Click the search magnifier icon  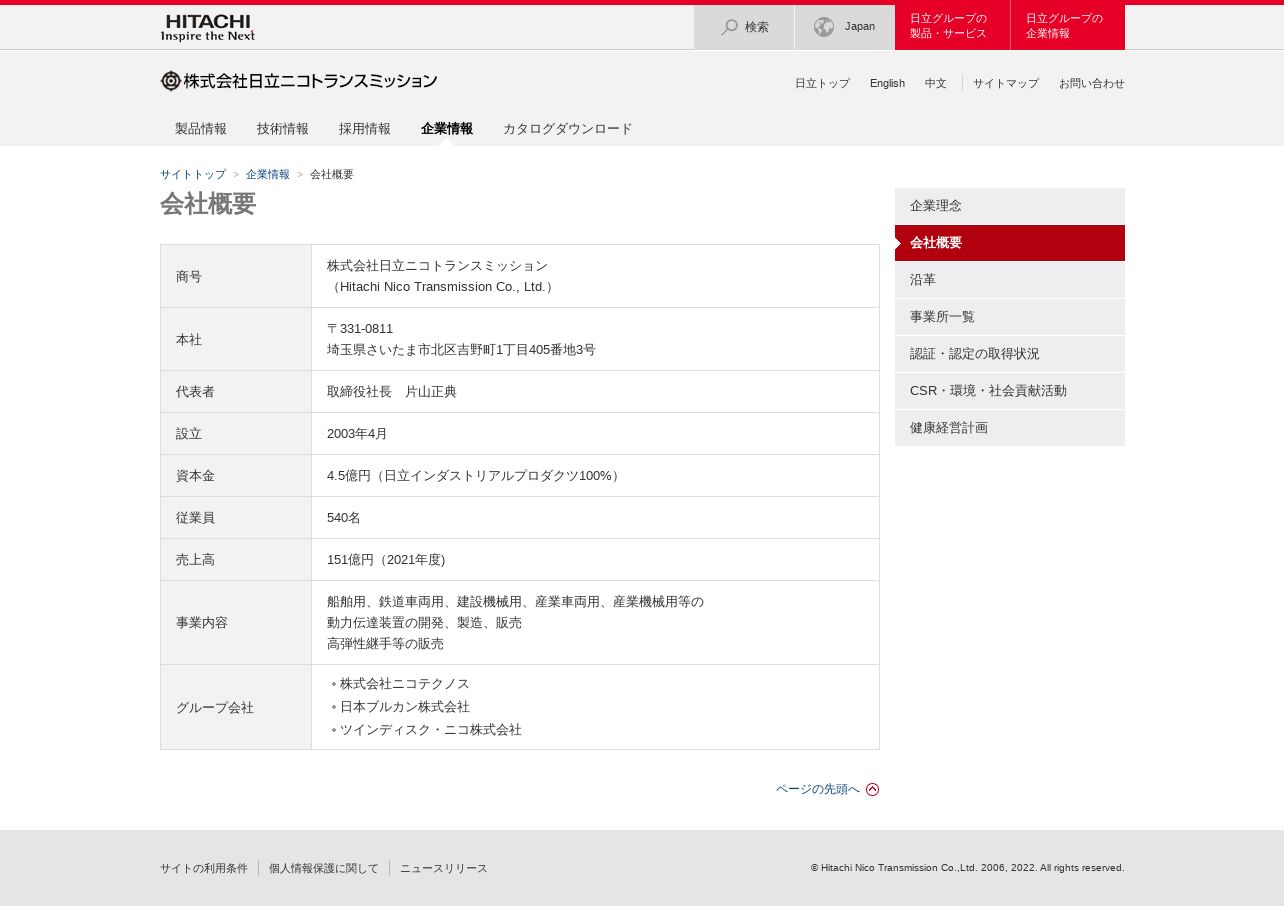729,27
